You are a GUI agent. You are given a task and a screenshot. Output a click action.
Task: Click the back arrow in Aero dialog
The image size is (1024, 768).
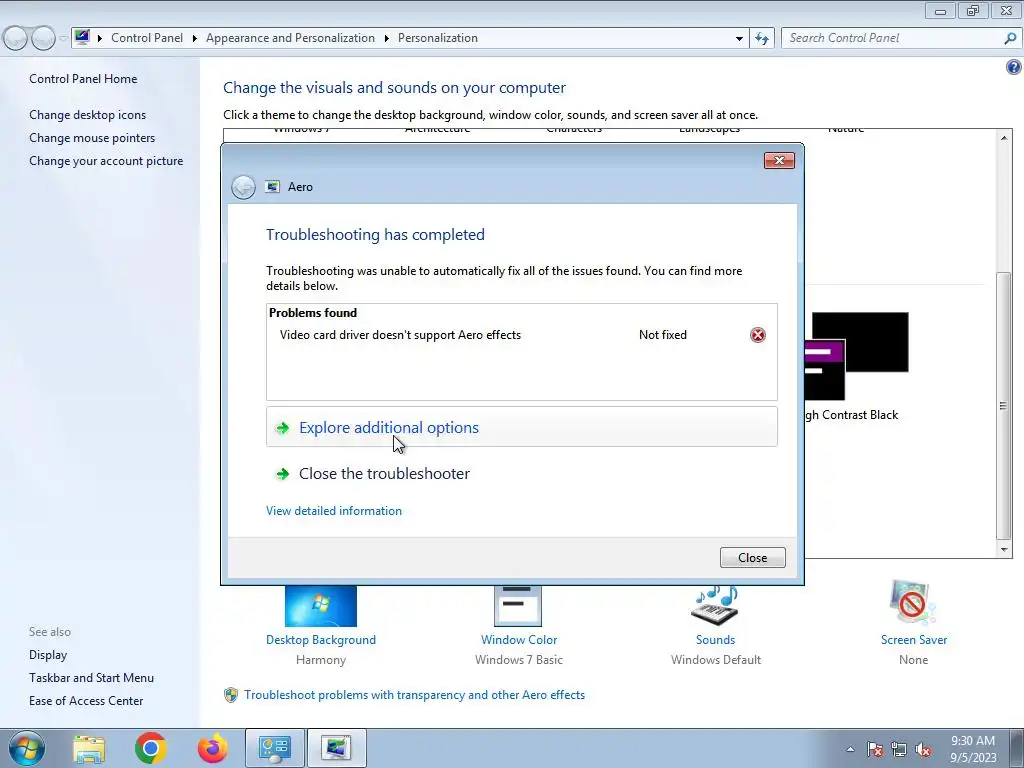point(244,187)
